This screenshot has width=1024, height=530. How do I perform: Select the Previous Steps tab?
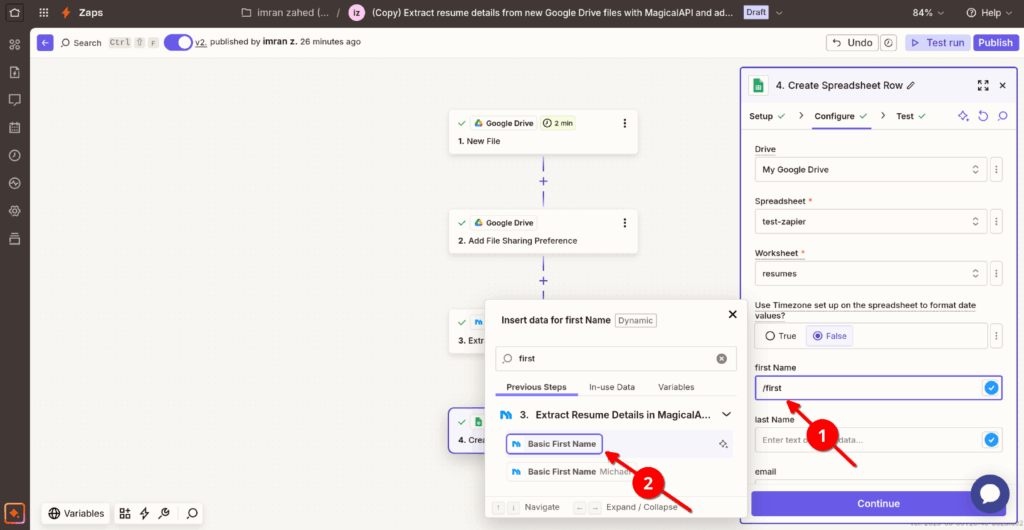click(x=536, y=387)
